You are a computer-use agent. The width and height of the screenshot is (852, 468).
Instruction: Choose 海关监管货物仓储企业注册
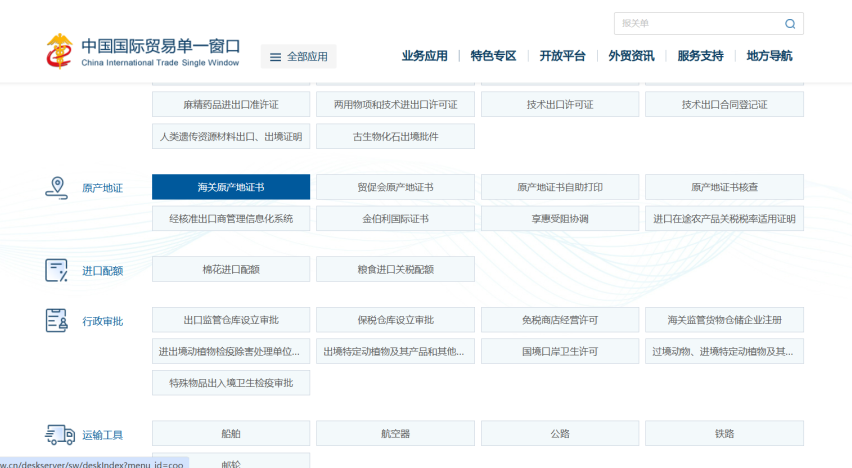[x=724, y=320]
